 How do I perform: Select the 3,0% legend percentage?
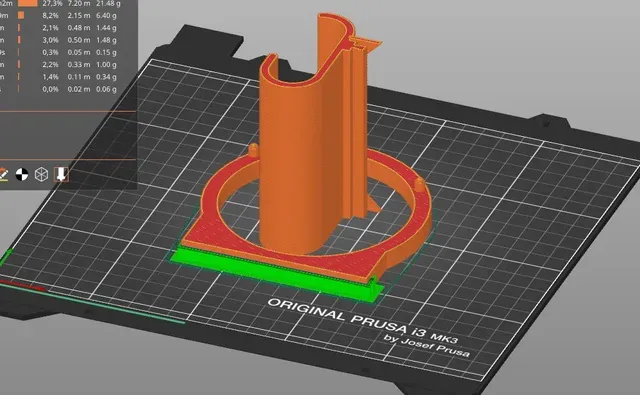tap(50, 40)
